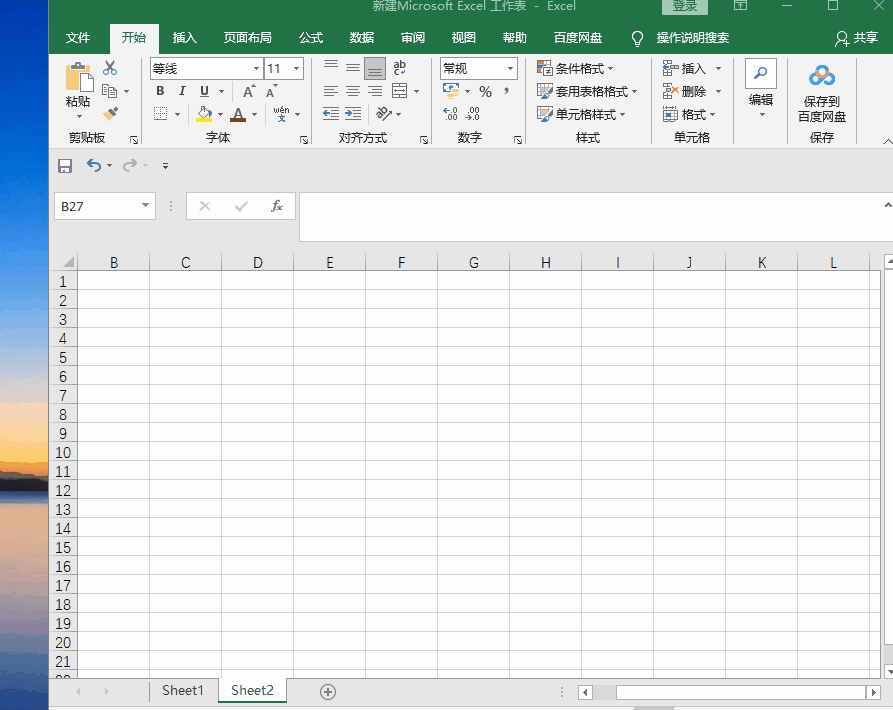Switch to 插入 ribbon tab
The height and width of the screenshot is (710, 893).
[x=185, y=38]
